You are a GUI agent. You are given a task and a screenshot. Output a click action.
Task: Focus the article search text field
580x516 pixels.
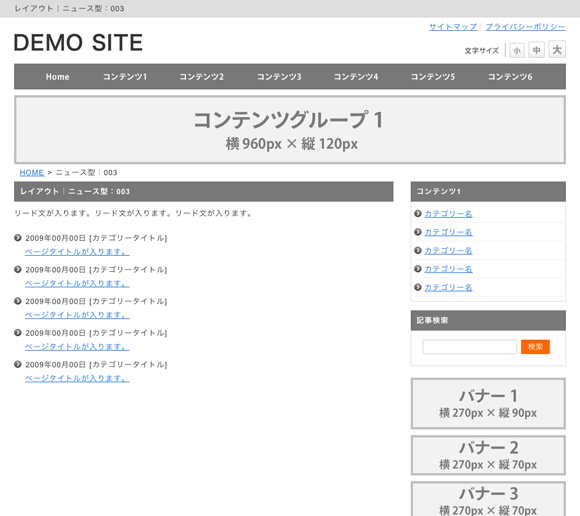[469, 347]
